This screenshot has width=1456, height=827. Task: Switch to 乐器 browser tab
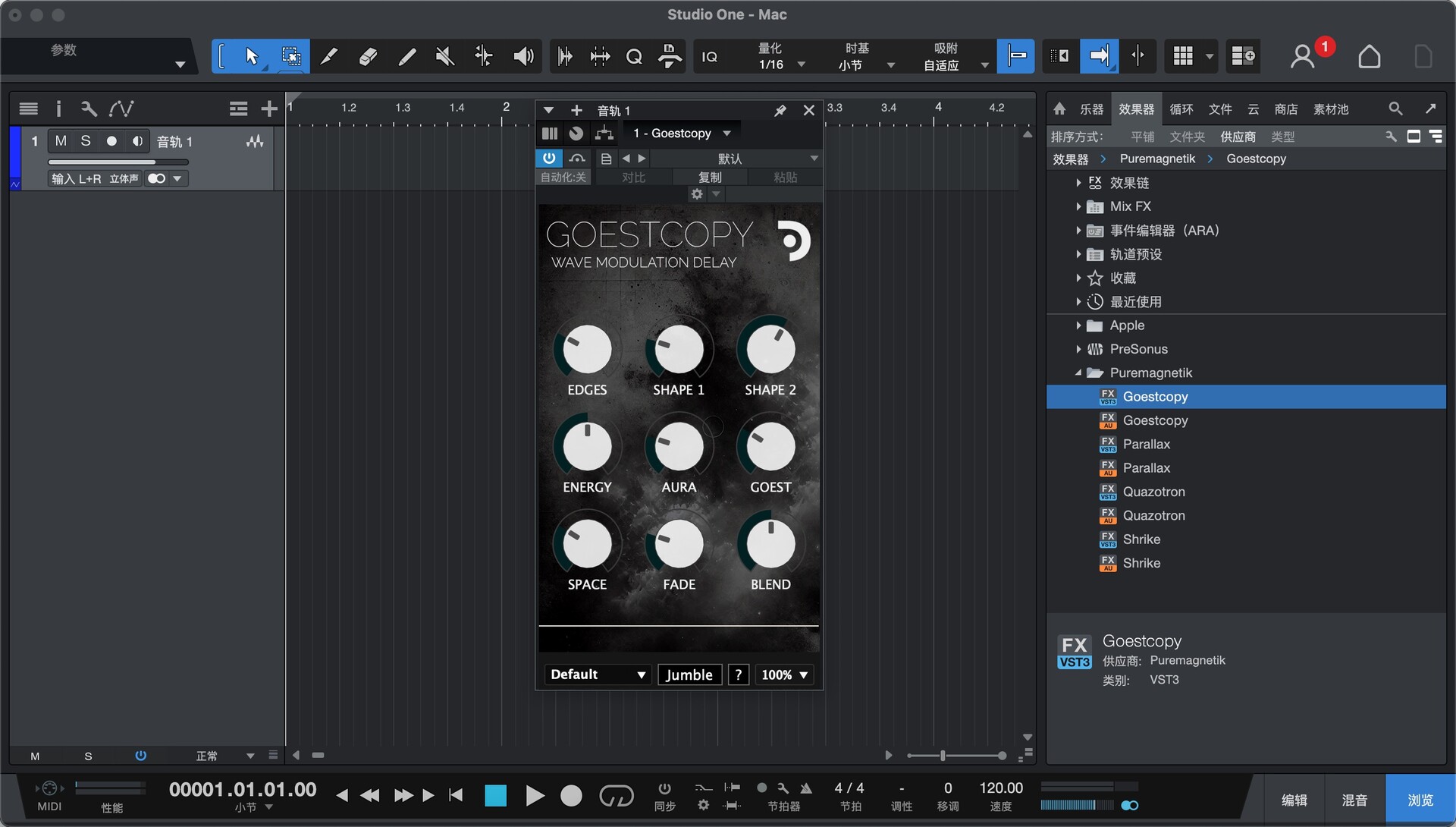pyautogui.click(x=1091, y=109)
